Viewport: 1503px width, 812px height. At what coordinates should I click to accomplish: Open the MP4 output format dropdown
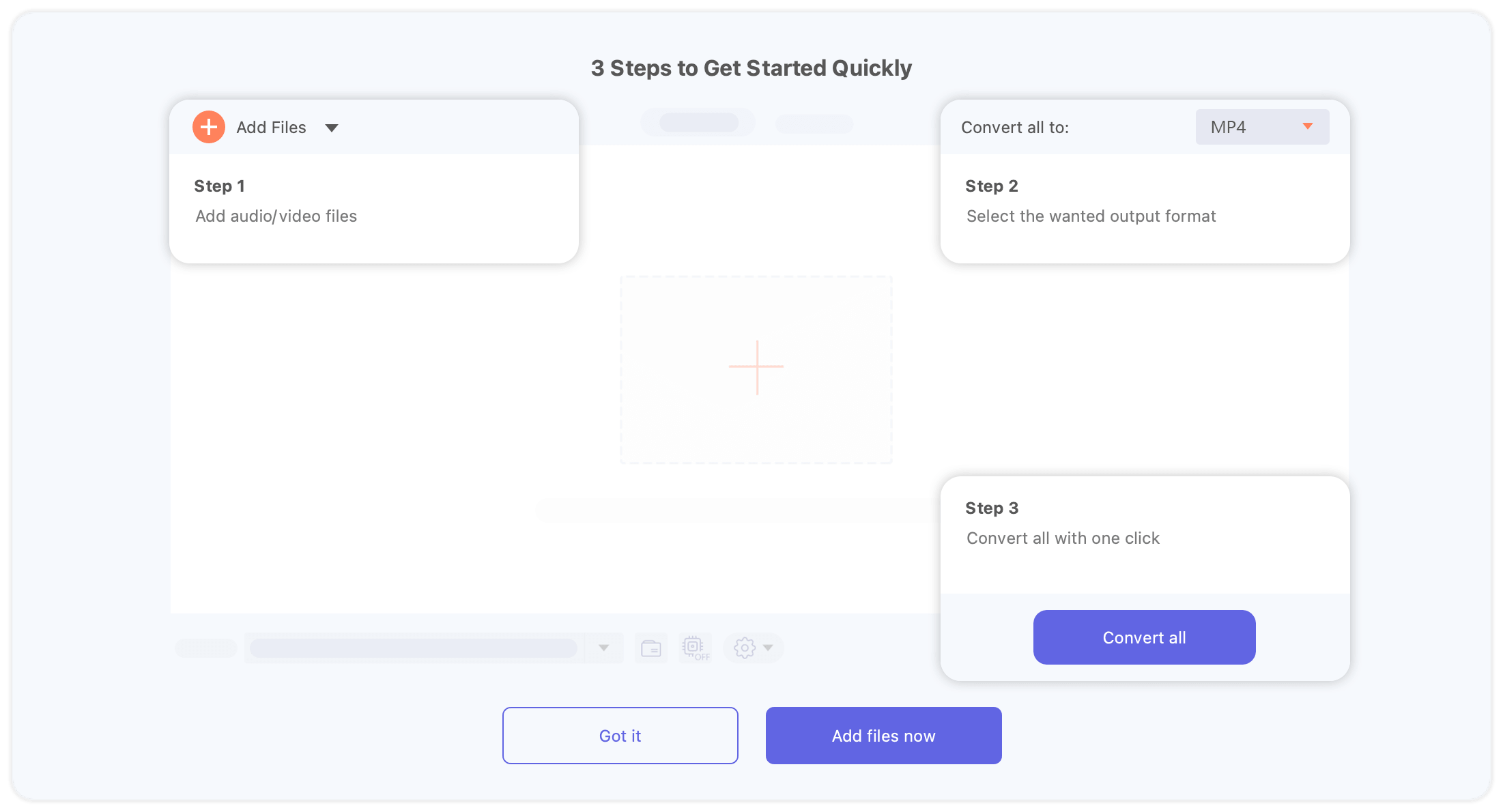coord(1261,127)
